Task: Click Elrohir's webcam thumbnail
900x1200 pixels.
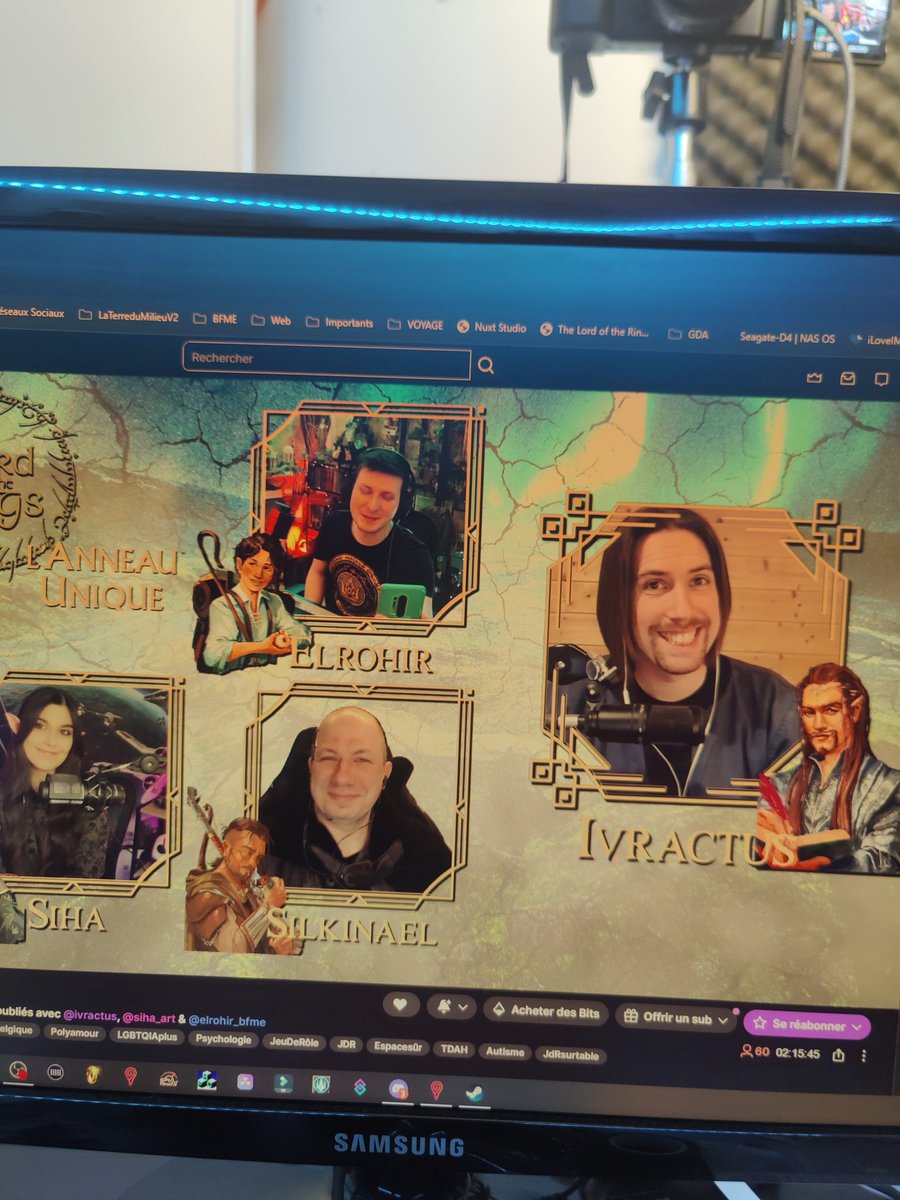Action: 366,517
